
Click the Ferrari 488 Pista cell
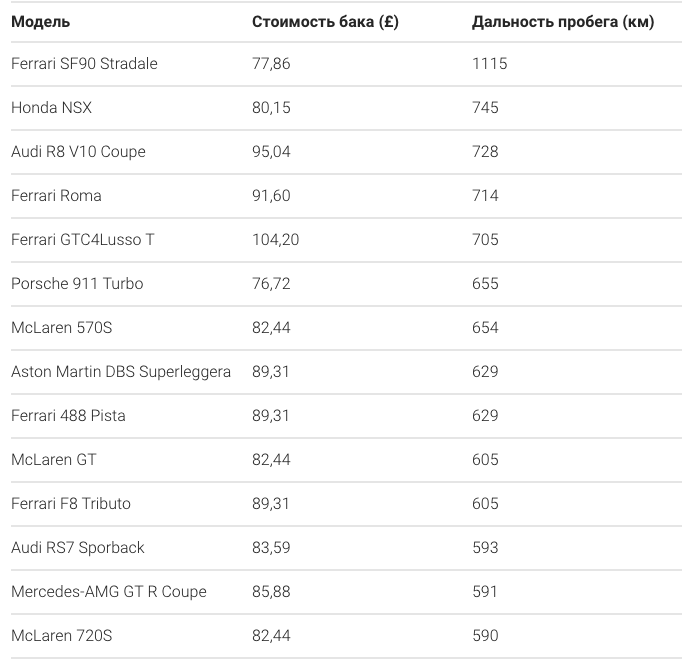coord(68,415)
